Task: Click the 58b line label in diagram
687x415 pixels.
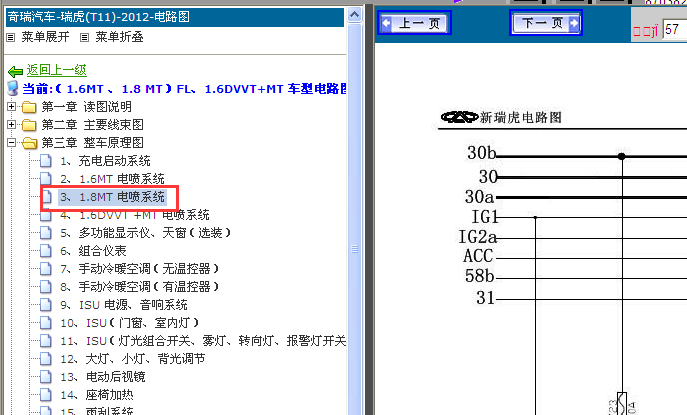Action: coord(479,276)
